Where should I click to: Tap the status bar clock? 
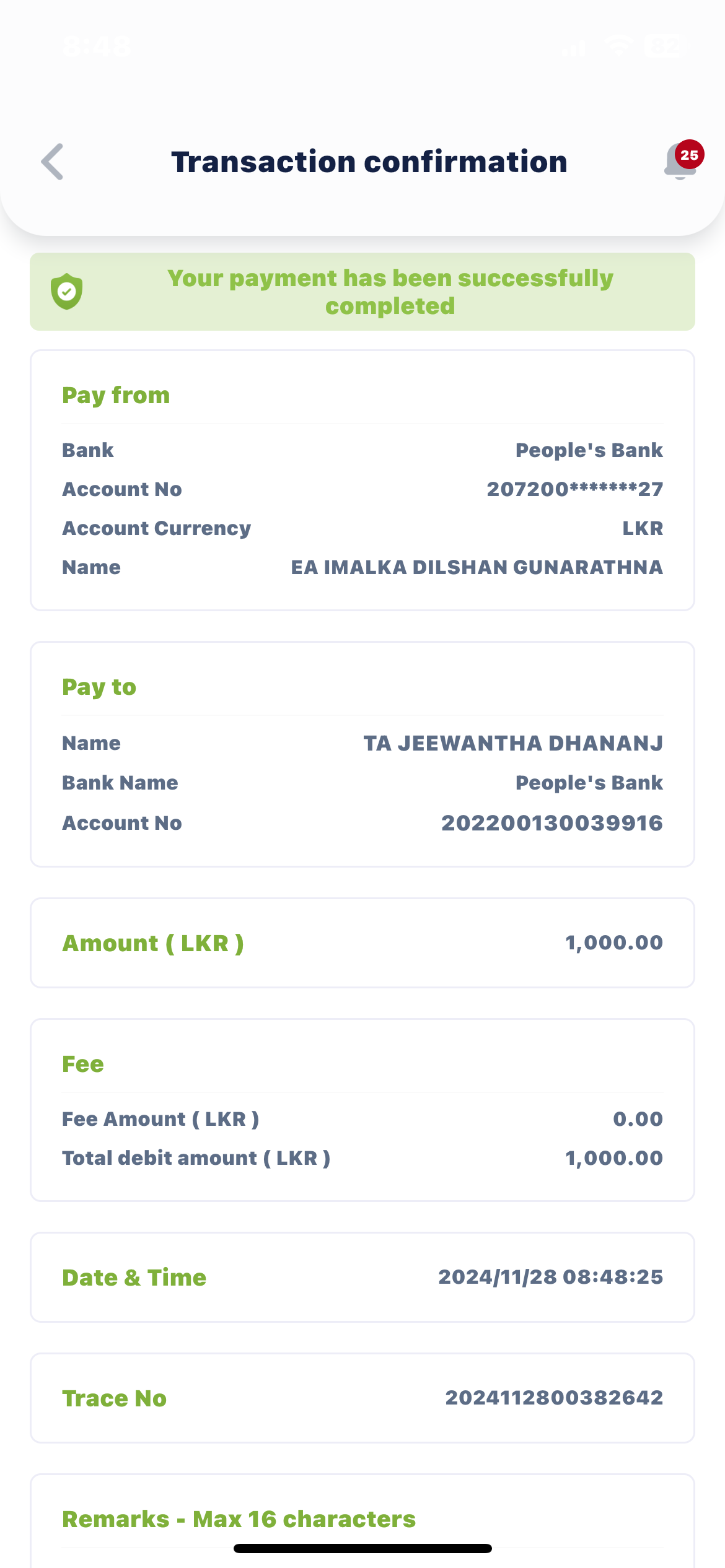coord(97,46)
